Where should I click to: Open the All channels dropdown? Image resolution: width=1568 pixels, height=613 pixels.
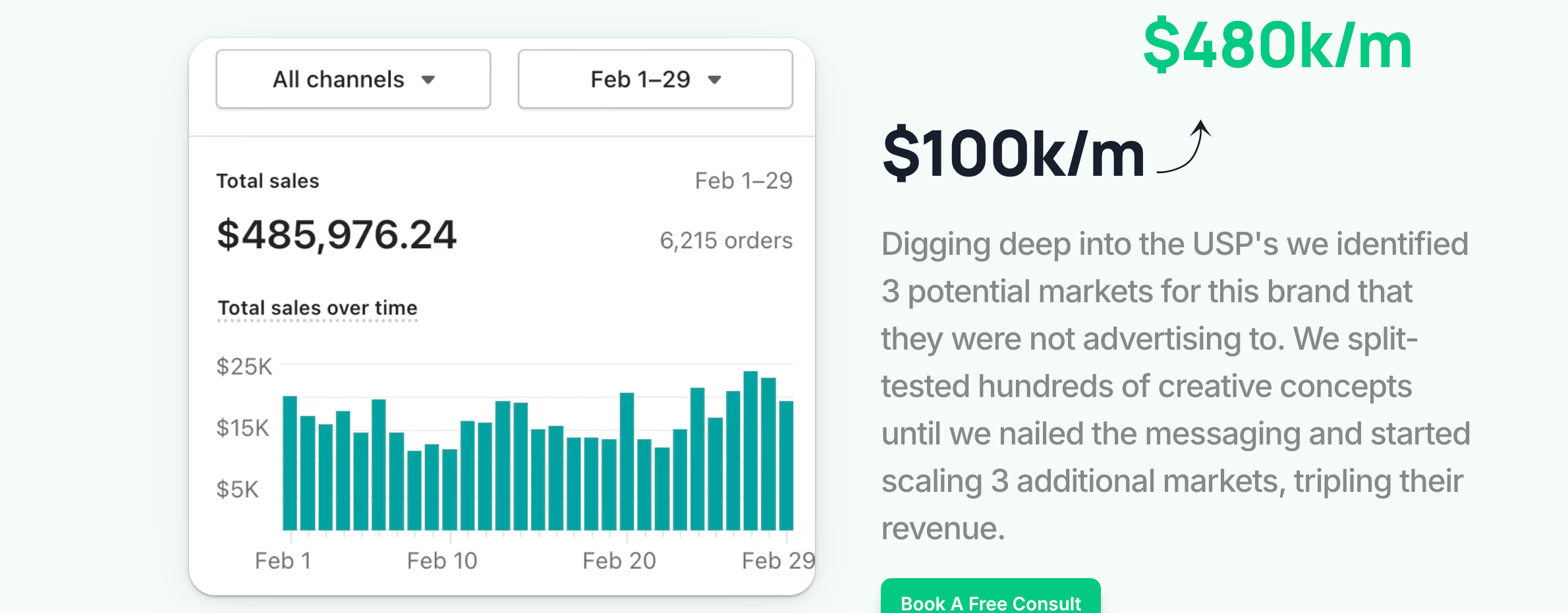pos(353,79)
